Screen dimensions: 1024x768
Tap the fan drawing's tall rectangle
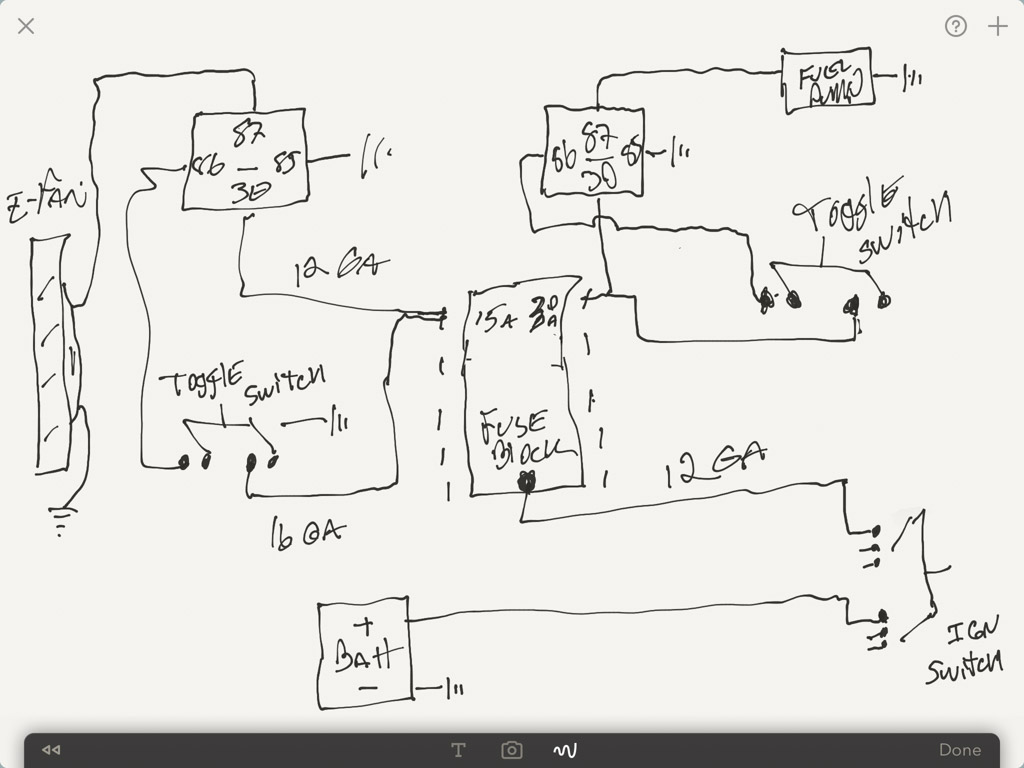point(51,353)
